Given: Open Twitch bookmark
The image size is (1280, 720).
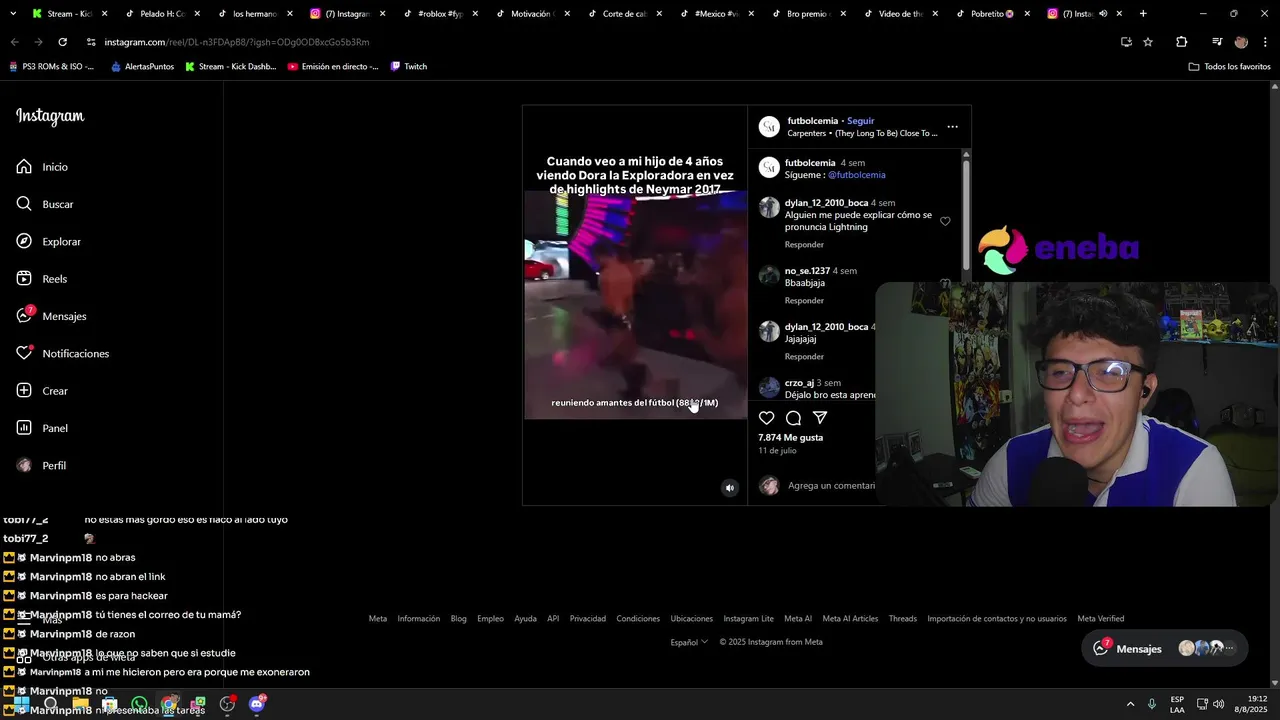Looking at the screenshot, I should click(409, 67).
